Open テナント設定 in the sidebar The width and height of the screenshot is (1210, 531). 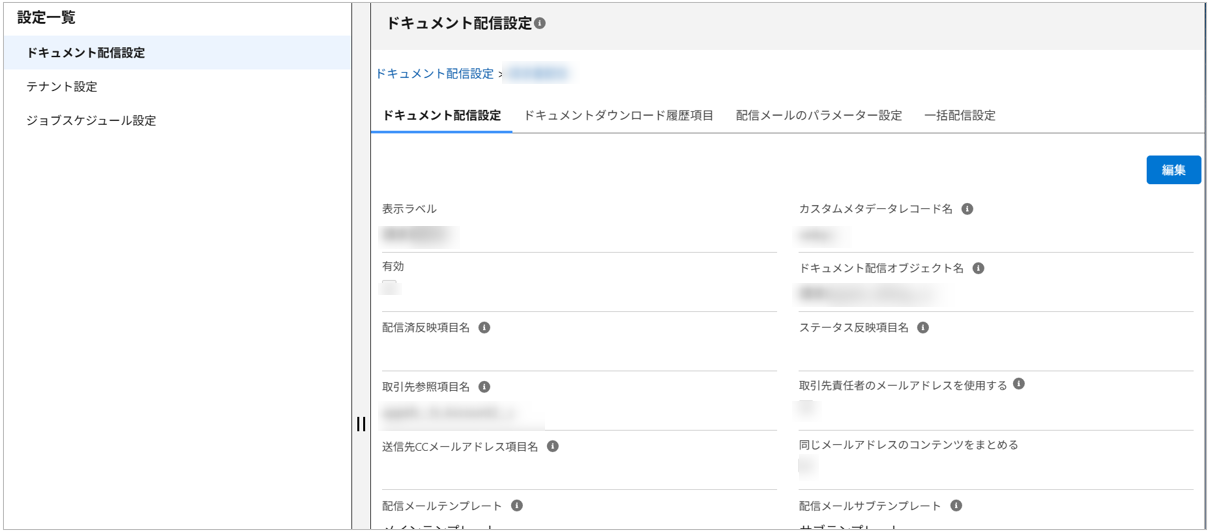coord(62,87)
